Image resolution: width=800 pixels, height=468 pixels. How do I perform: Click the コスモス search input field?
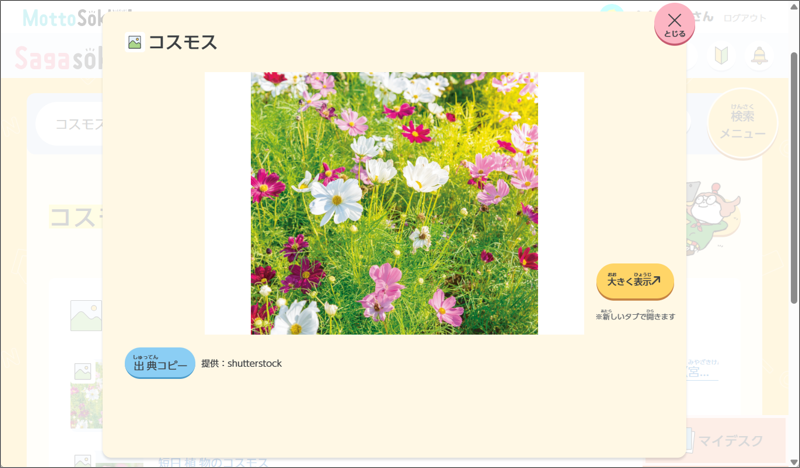coord(70,124)
